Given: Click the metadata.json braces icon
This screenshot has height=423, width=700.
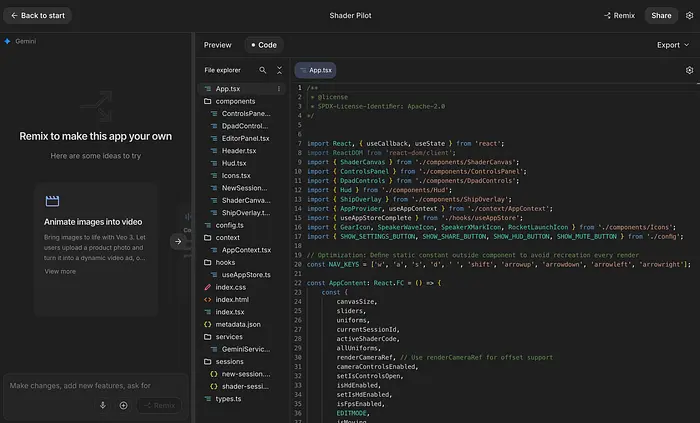Looking at the screenshot, I should coord(208,324).
